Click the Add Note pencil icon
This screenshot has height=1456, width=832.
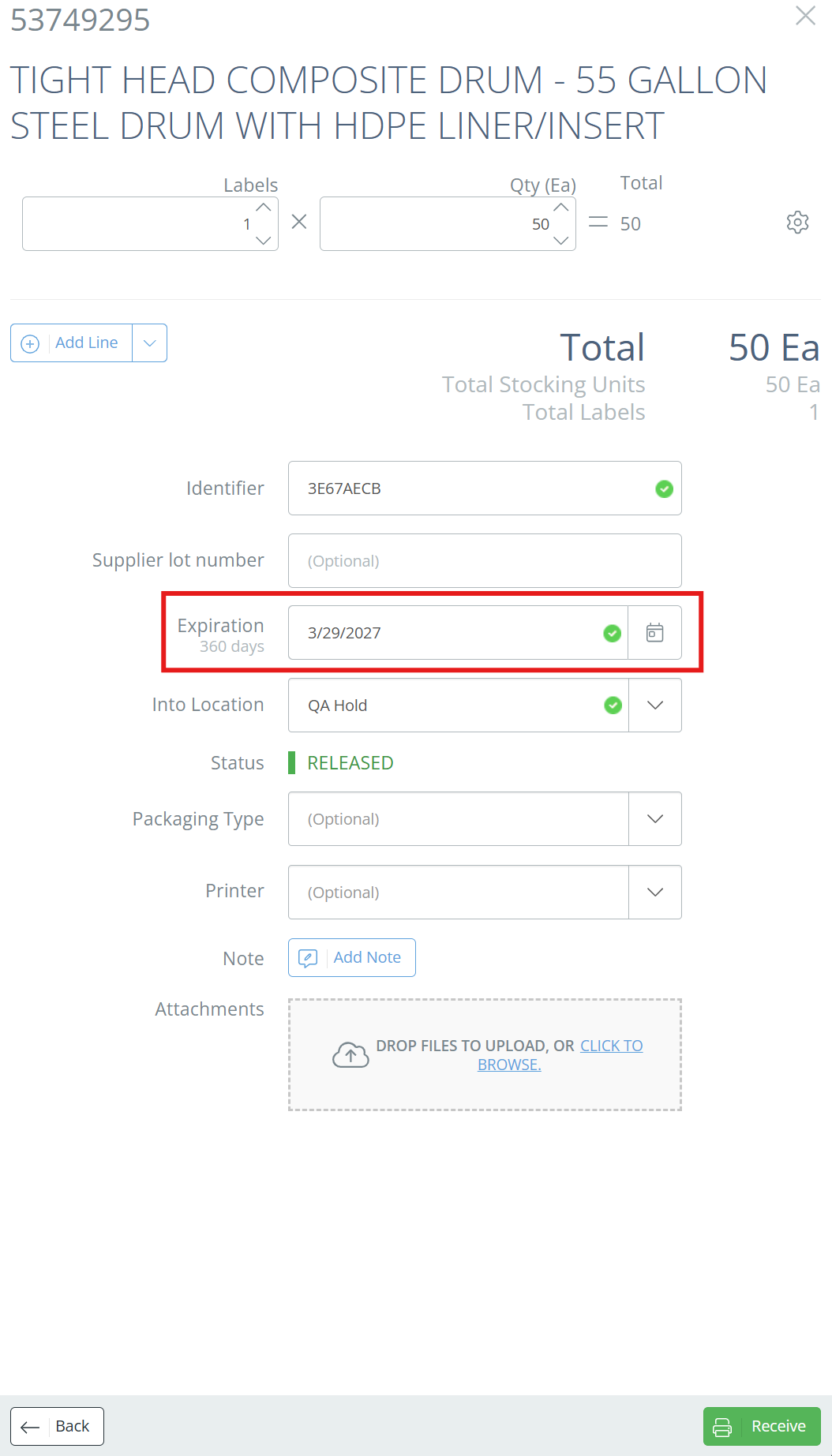[308, 958]
